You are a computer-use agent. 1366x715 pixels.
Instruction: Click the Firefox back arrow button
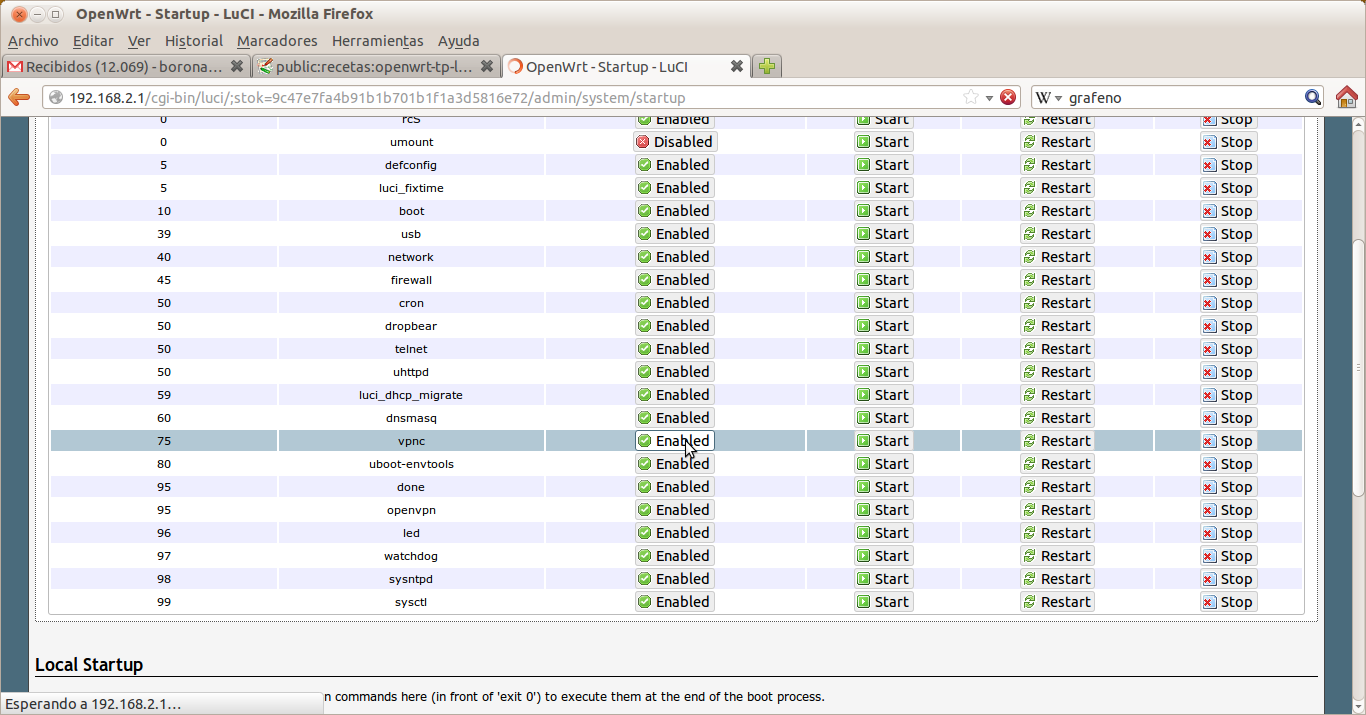pos(19,97)
